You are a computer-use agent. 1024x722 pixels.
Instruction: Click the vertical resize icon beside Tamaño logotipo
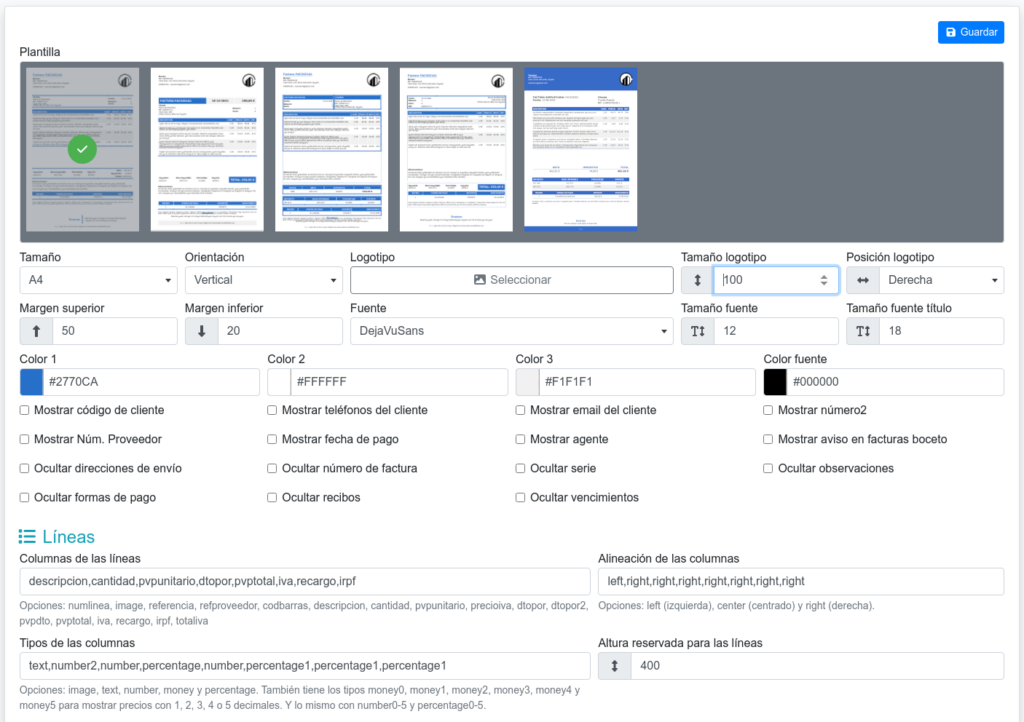[697, 280]
